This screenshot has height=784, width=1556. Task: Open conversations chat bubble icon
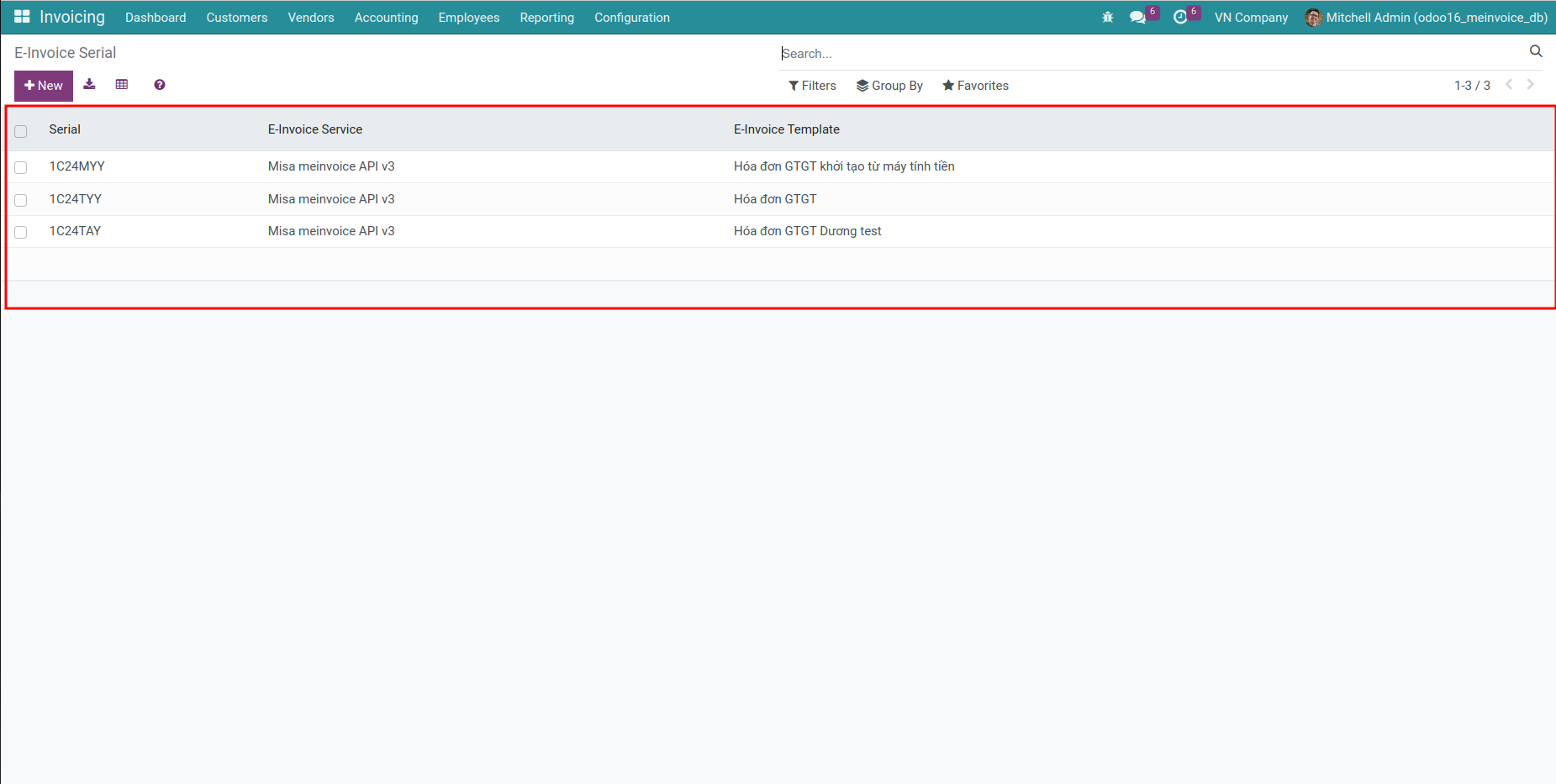pyautogui.click(x=1137, y=16)
